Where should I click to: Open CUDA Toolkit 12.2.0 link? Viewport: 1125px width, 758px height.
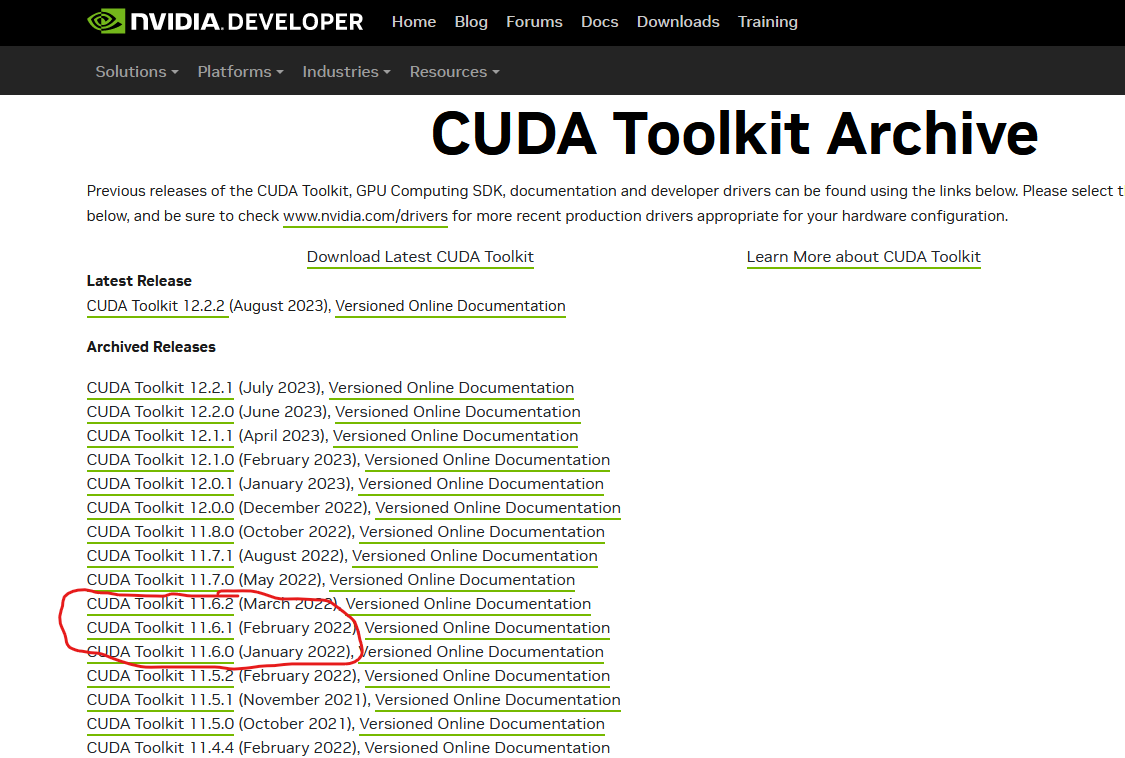coord(160,412)
